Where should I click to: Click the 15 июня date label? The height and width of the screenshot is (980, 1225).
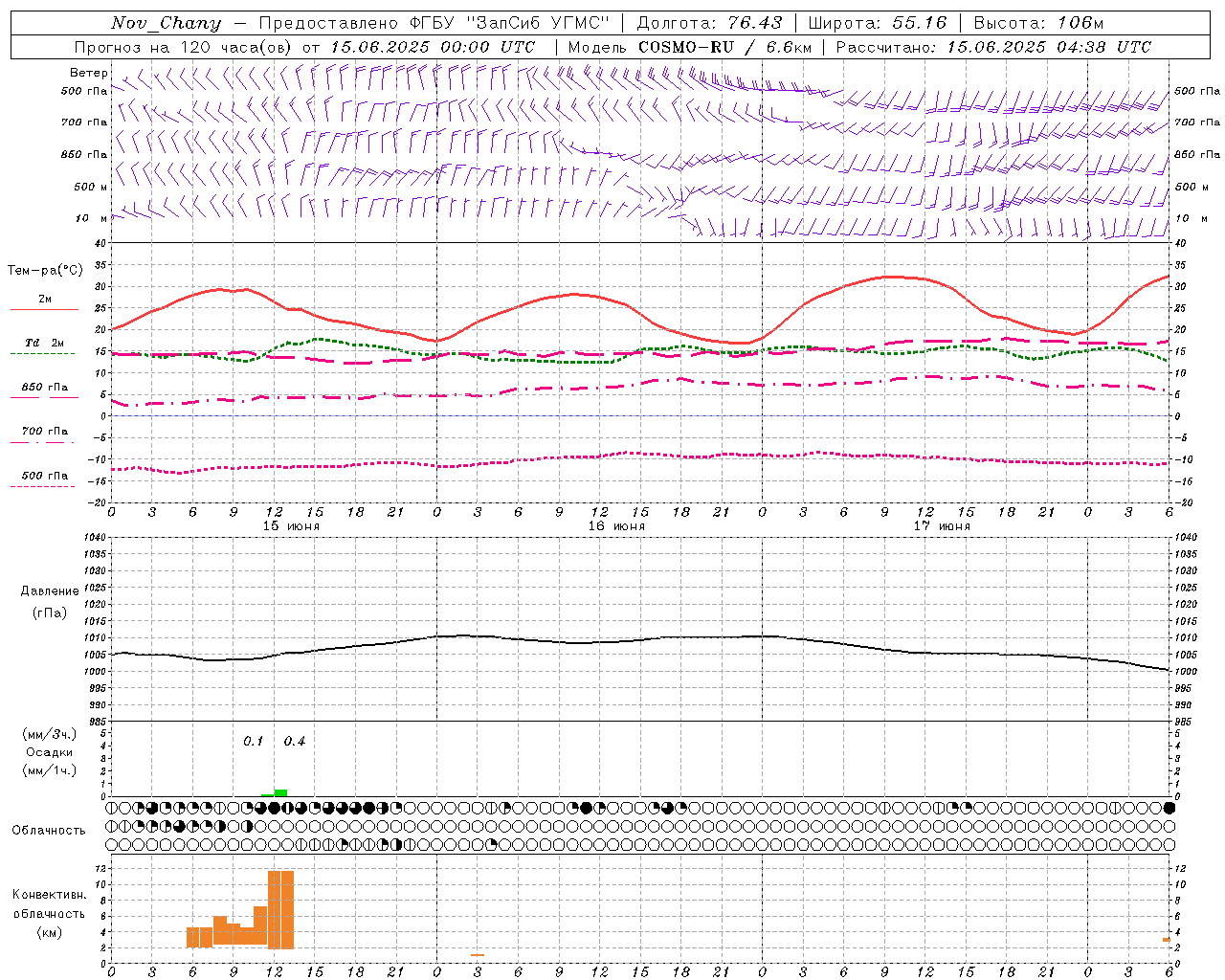pyautogui.click(x=291, y=526)
